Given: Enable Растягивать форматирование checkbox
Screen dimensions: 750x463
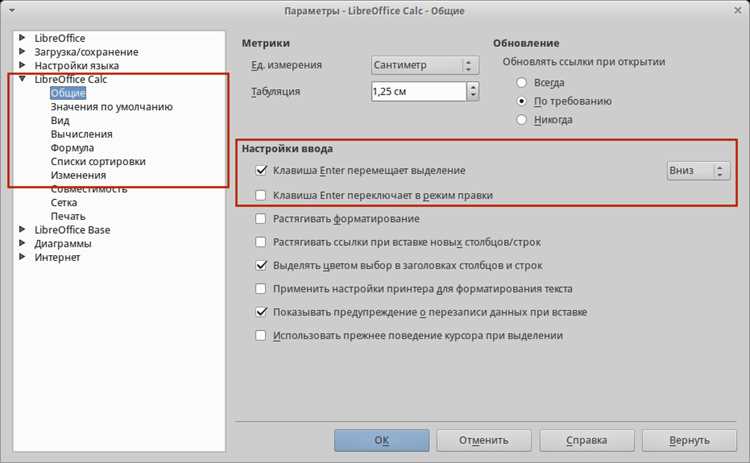Looking at the screenshot, I should pos(261,219).
